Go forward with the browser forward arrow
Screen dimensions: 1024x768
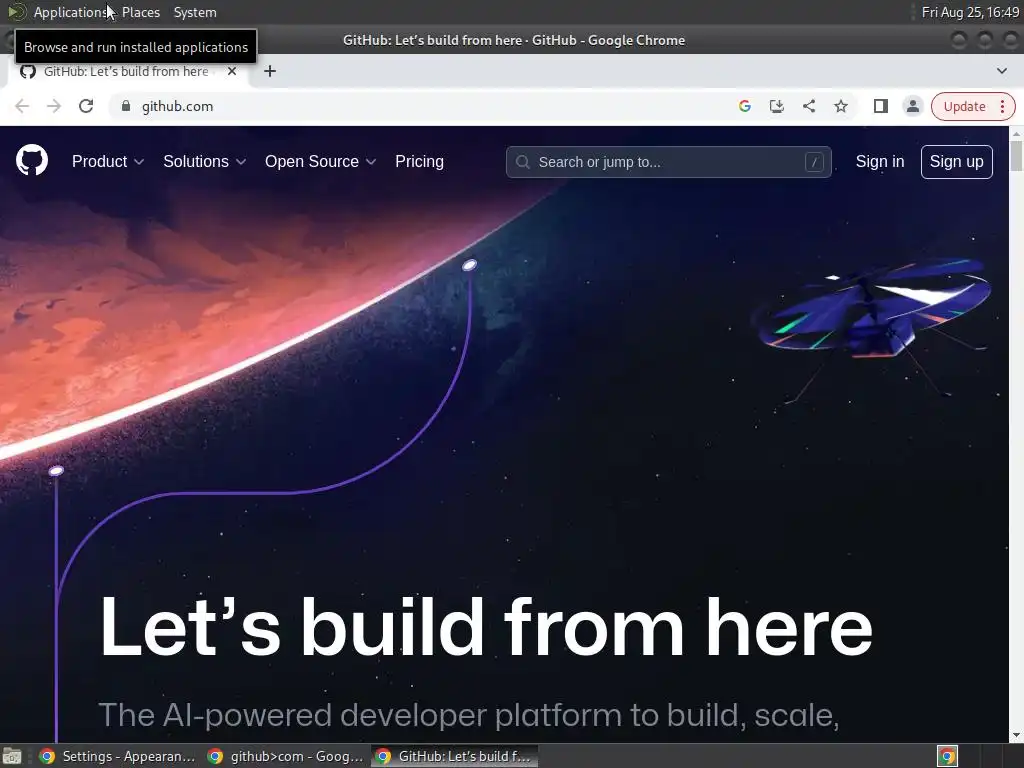(x=54, y=106)
